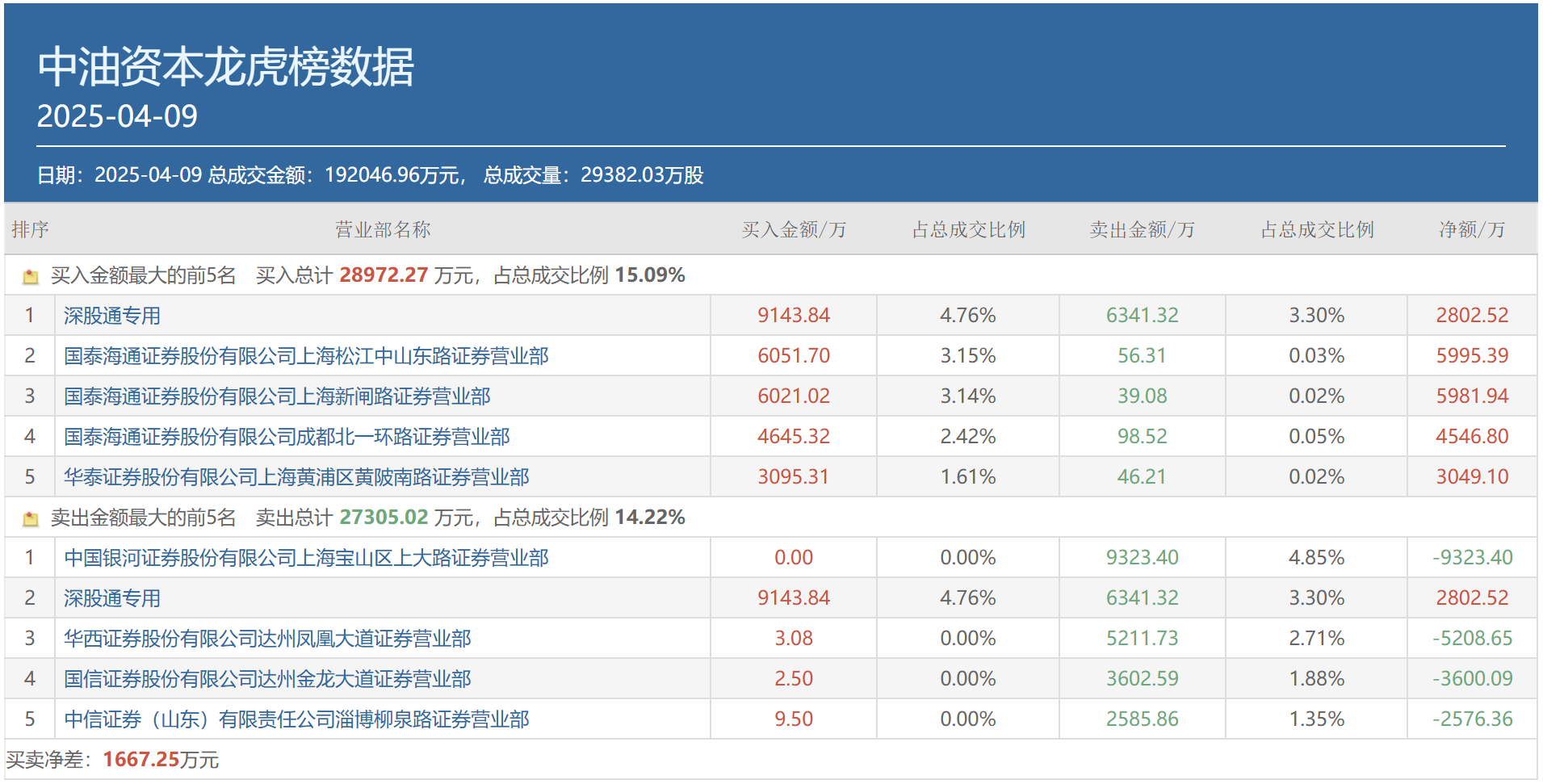Open 华西证券达州凤凰大道证券营业部 link
1543x784 pixels.
267,639
